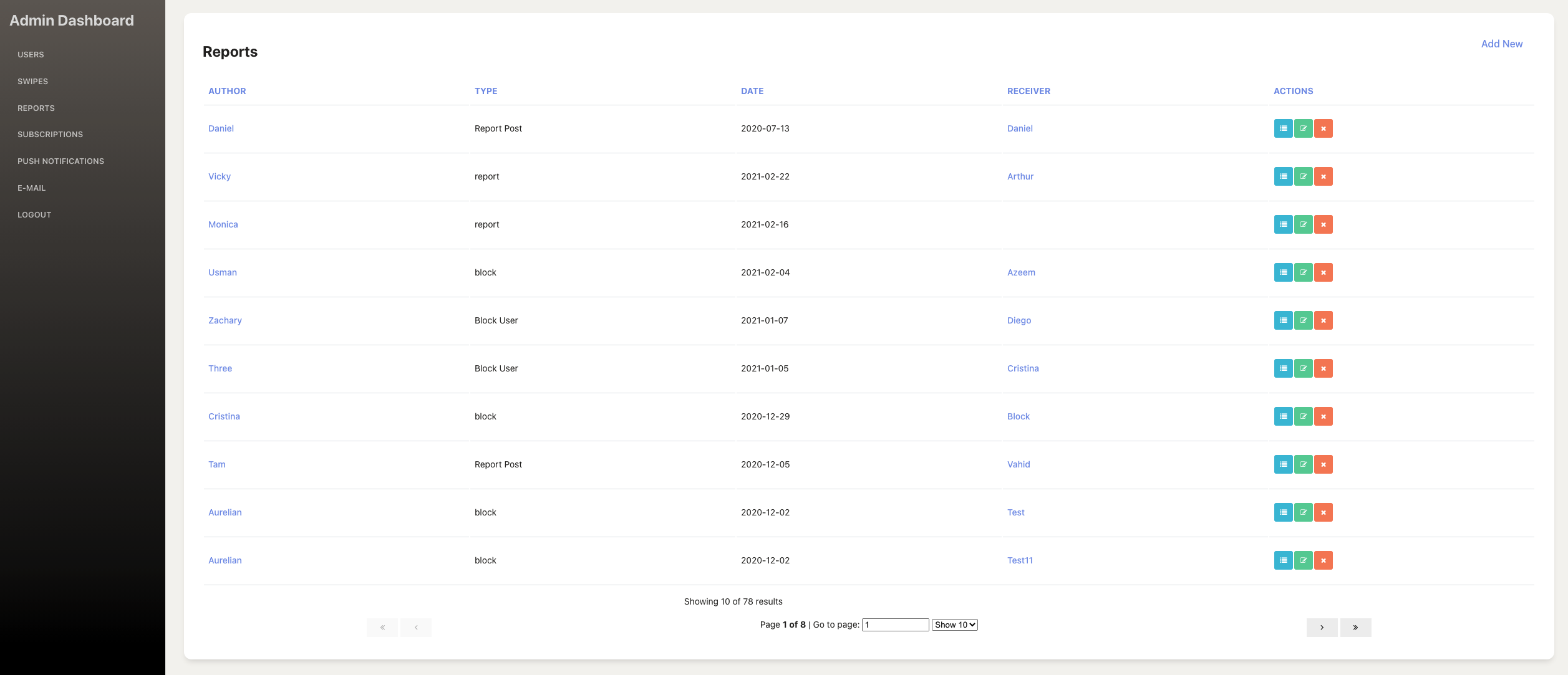The width and height of the screenshot is (1568, 675).
Task: Sort the table by the Date column header
Action: pyautogui.click(x=752, y=91)
